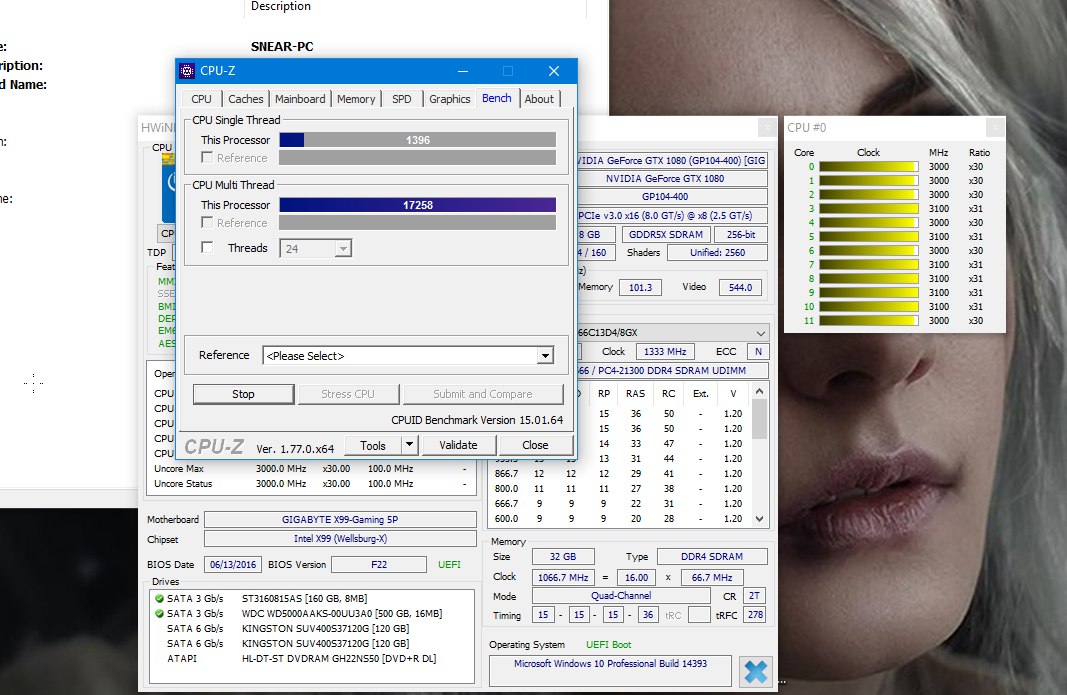
Task: Open the SPD tab
Action: point(401,99)
